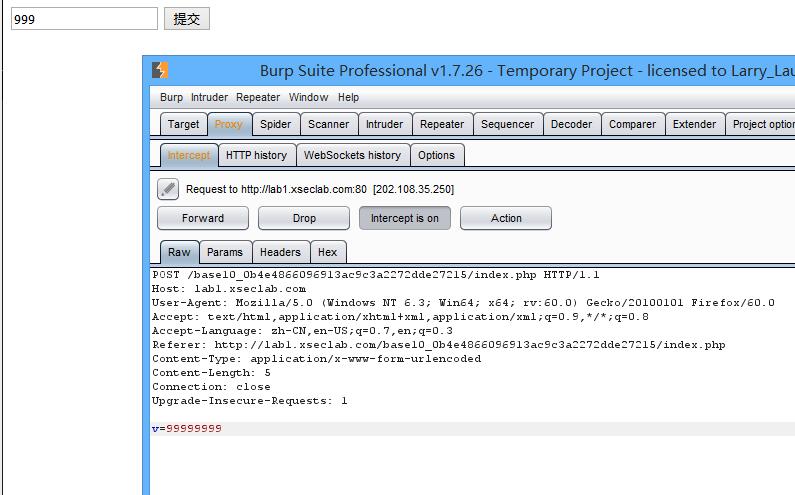Screen dimensions: 795x495
Task: Open the Intruder menu in menu bar
Action: coord(209,97)
